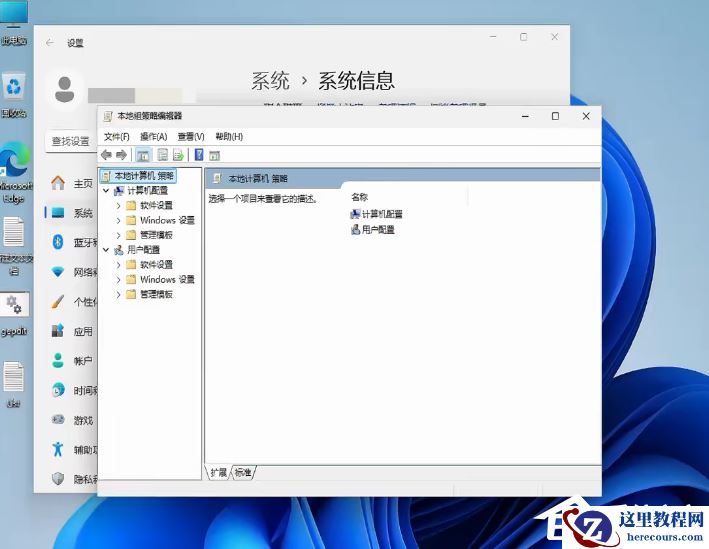Open 游戏 section in Settings sidebar
The image size is (709, 549).
pos(71,420)
